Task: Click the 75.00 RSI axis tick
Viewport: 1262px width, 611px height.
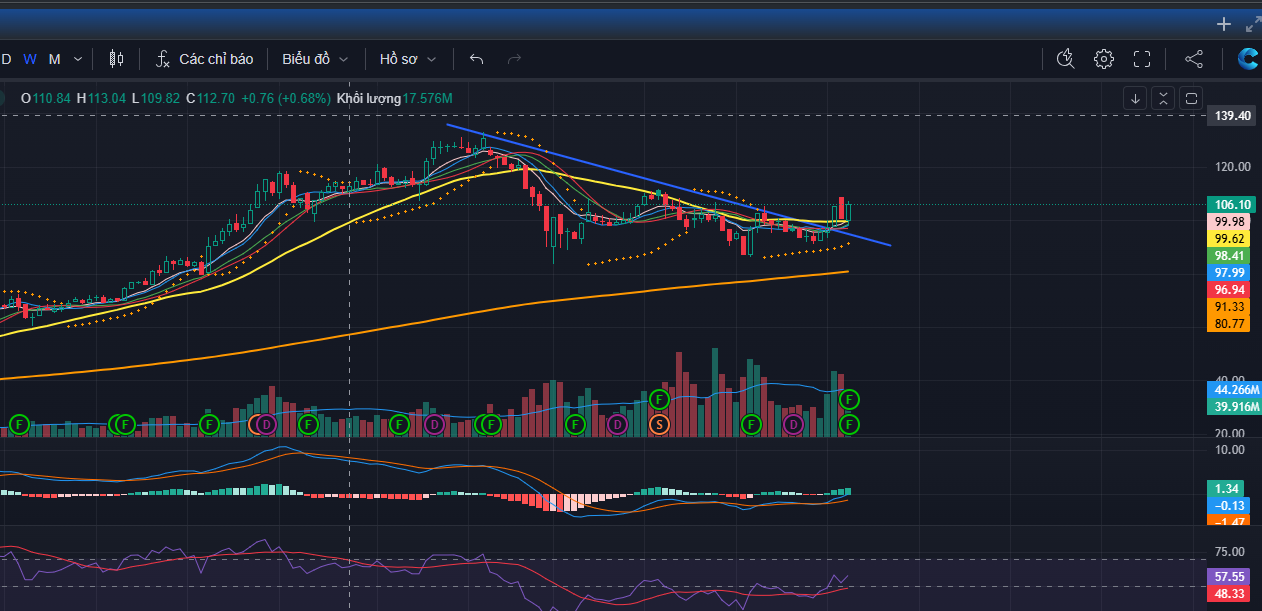Action: tap(1231, 552)
